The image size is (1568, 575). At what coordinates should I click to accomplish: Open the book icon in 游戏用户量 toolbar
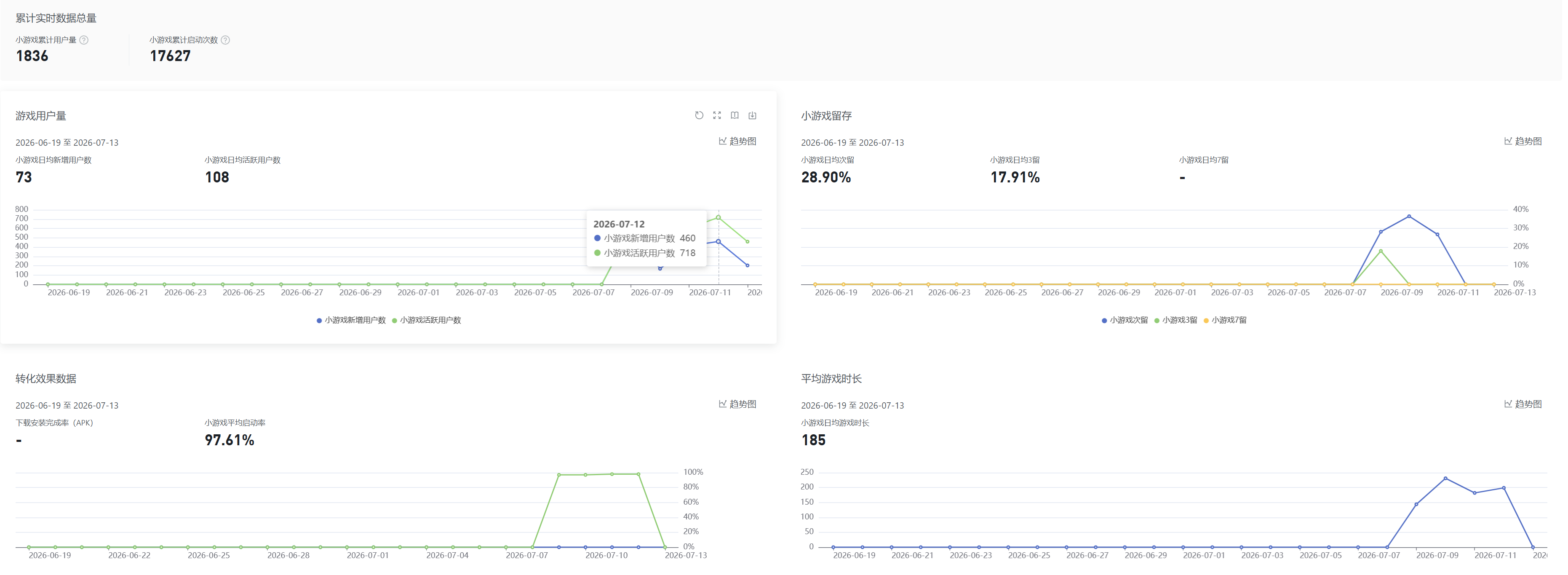735,115
